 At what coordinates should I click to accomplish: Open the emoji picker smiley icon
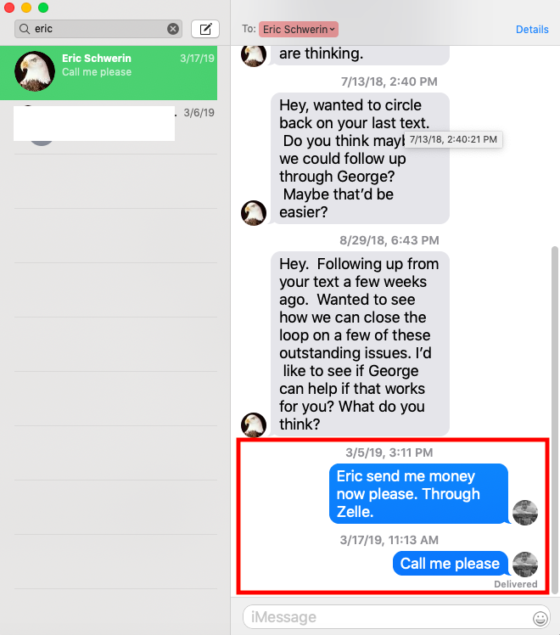pos(540,618)
